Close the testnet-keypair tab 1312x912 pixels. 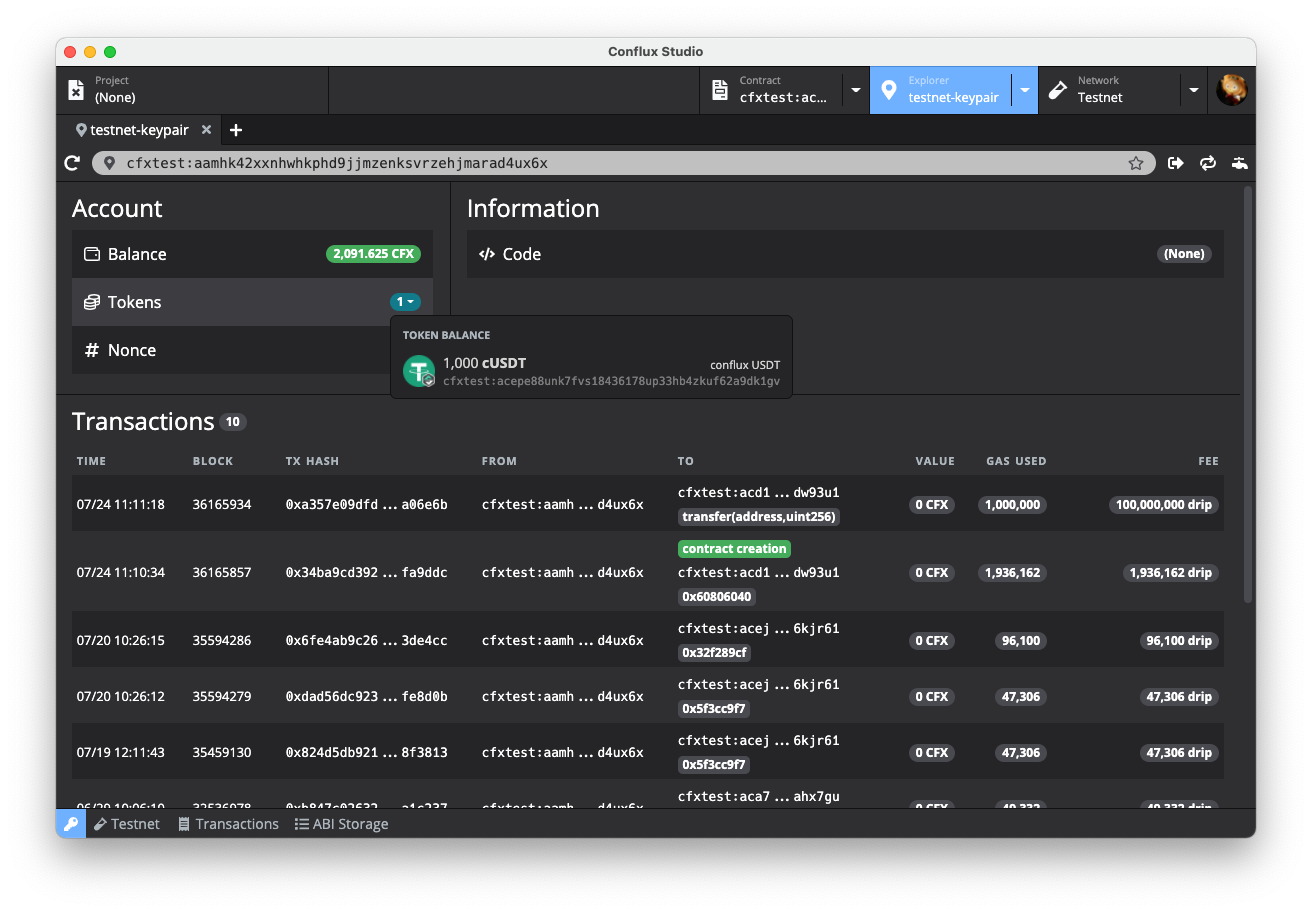[206, 130]
